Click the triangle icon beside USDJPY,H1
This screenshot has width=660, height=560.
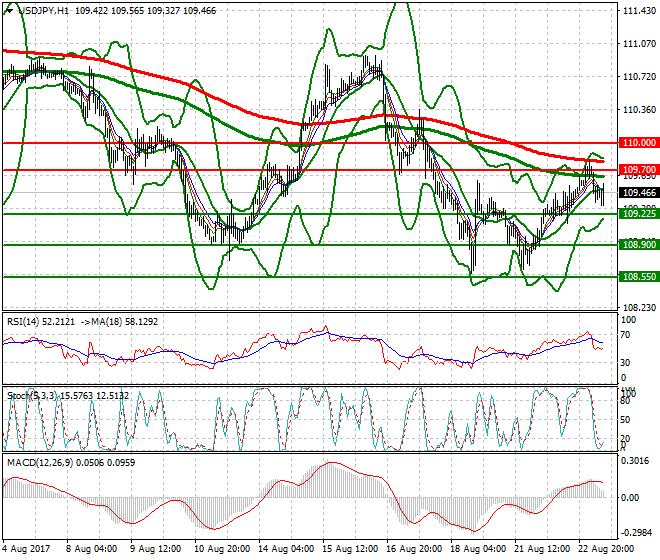coord(8,8)
